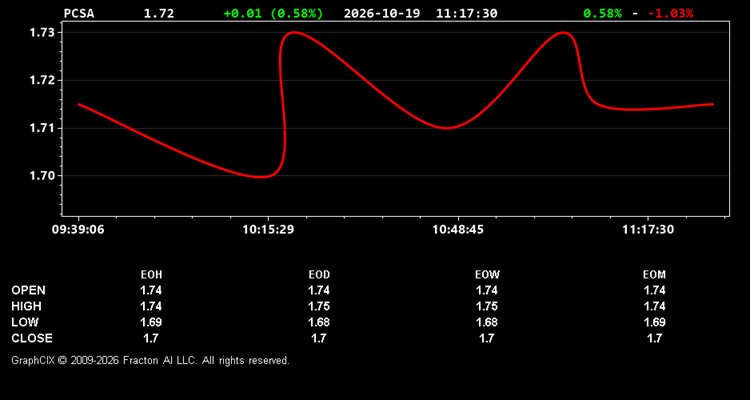Viewport: 750px width, 400px height.
Task: Click the PCSA ticker symbol
Action: 79,13
